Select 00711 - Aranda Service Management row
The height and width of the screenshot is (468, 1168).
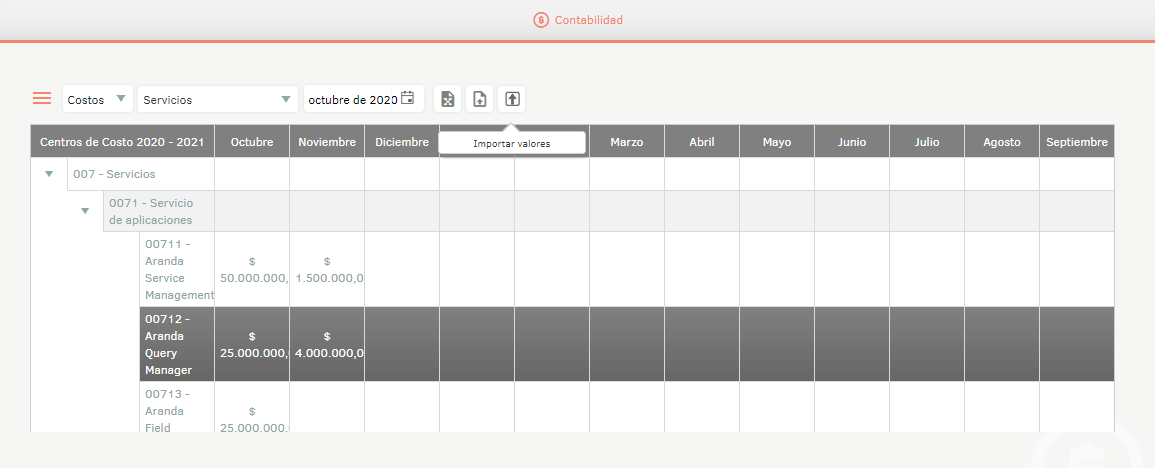[626, 269]
